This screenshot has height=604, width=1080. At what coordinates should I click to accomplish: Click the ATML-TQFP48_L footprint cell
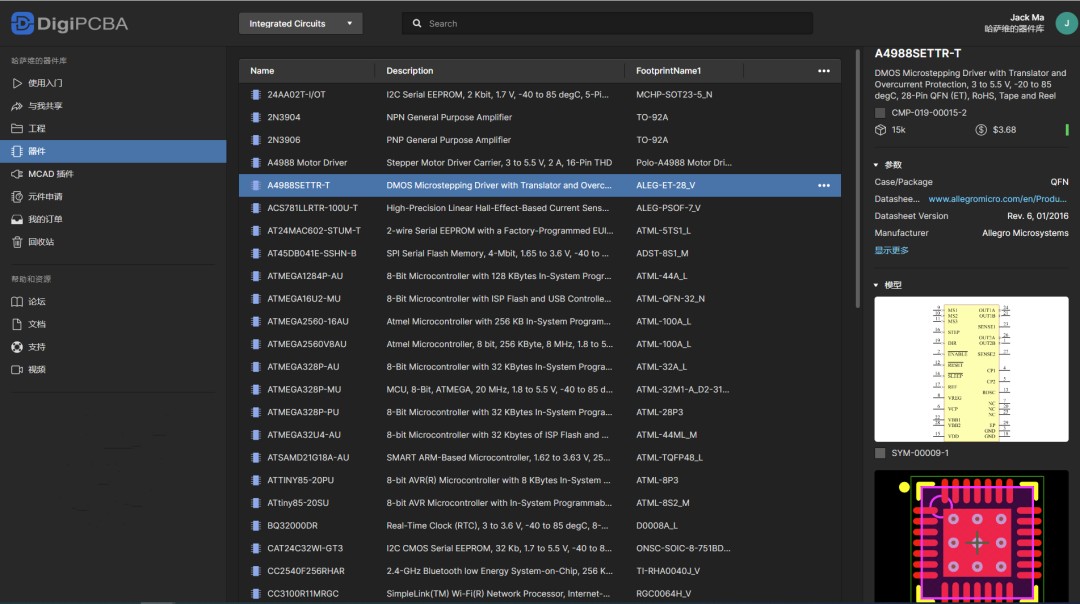click(x=669, y=458)
